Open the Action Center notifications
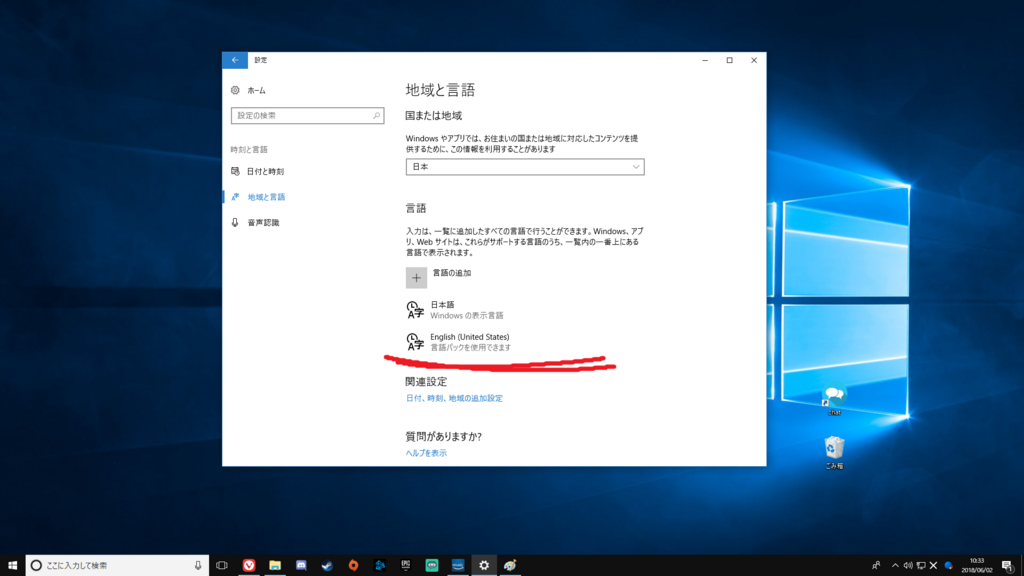This screenshot has width=1024, height=576. [x=1008, y=566]
